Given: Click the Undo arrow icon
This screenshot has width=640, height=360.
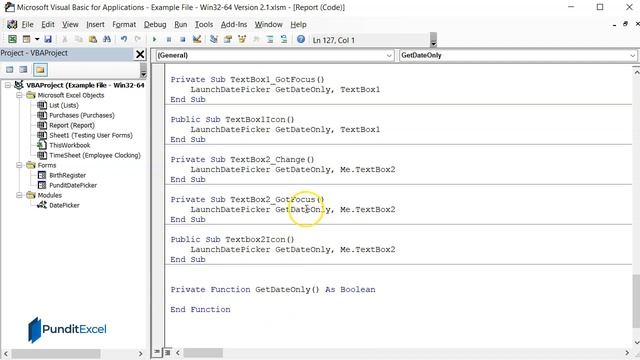Looking at the screenshot, I should (124, 39).
